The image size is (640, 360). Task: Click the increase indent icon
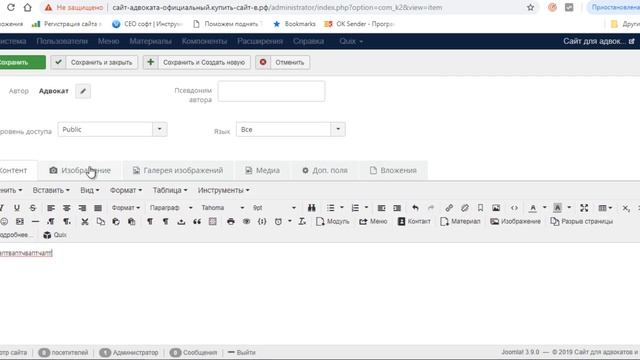point(397,208)
